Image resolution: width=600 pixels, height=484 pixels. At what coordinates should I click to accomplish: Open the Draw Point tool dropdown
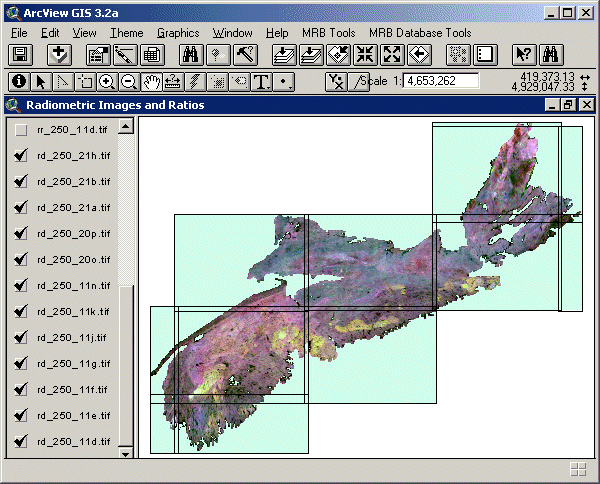point(284,81)
